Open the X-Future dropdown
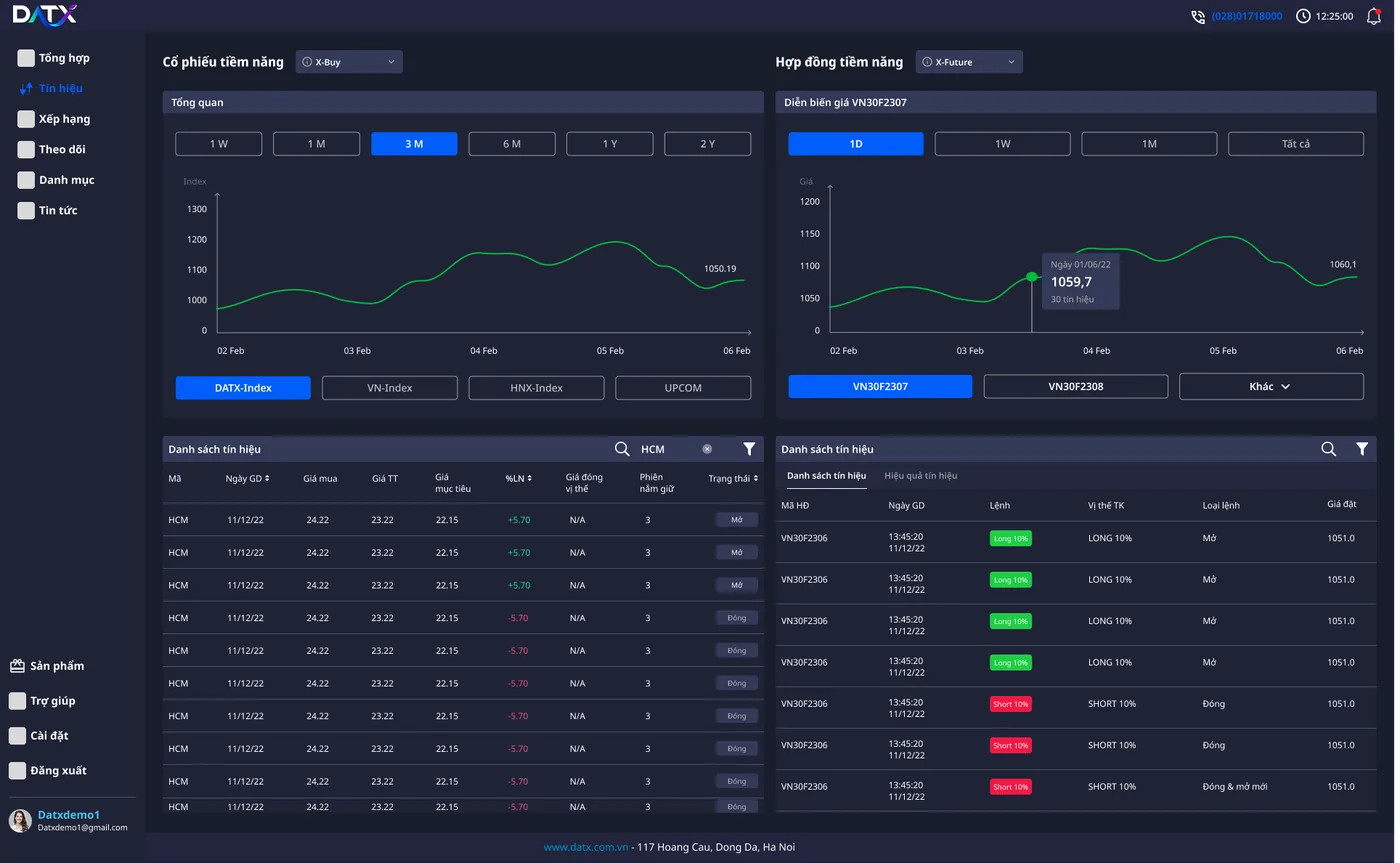Image resolution: width=1400 pixels, height=863 pixels. [x=969, y=62]
